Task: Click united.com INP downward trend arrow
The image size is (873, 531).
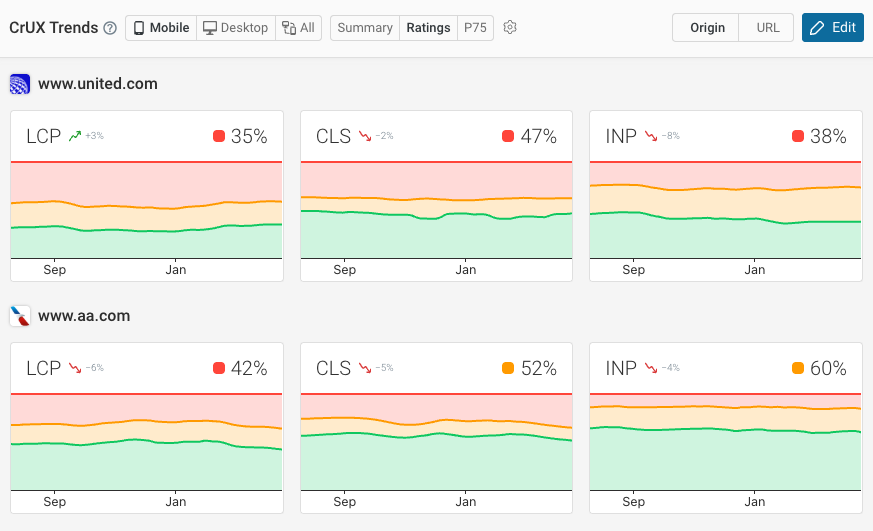Action: (x=651, y=136)
